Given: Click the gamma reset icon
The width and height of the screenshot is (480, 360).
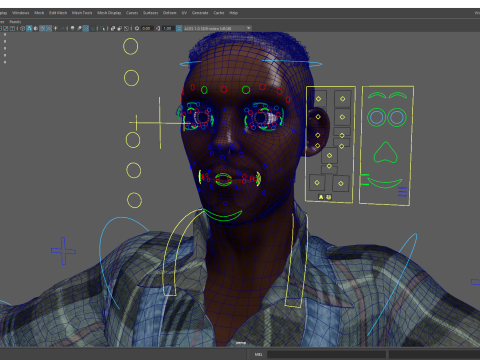Looking at the screenshot, I should point(158,28).
